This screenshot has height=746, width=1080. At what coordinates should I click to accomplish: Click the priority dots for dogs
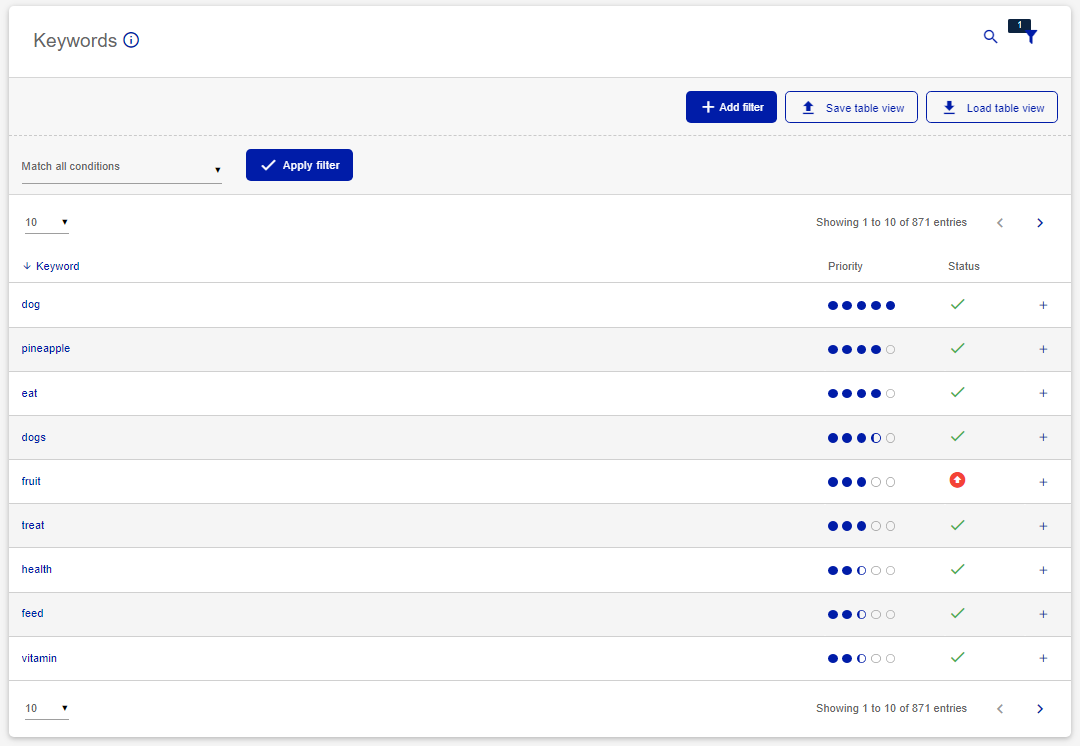861,438
